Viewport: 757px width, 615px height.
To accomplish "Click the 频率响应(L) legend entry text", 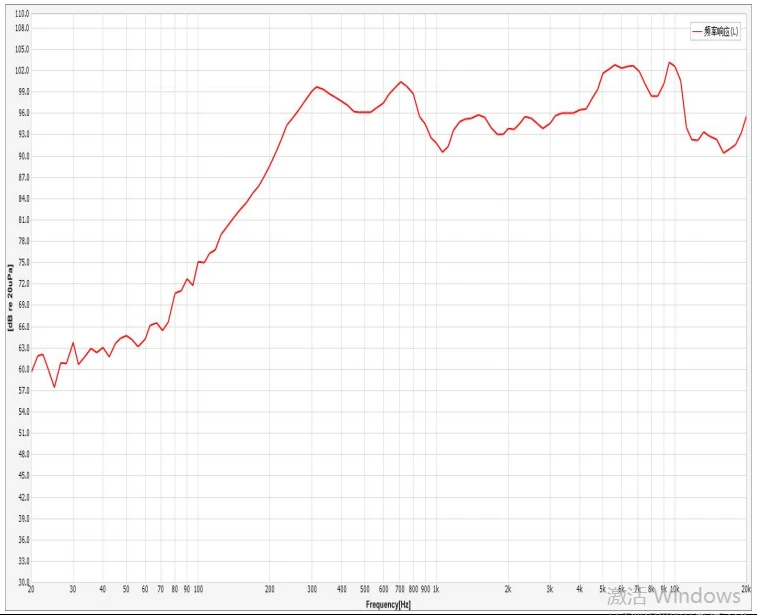I will 721,31.
